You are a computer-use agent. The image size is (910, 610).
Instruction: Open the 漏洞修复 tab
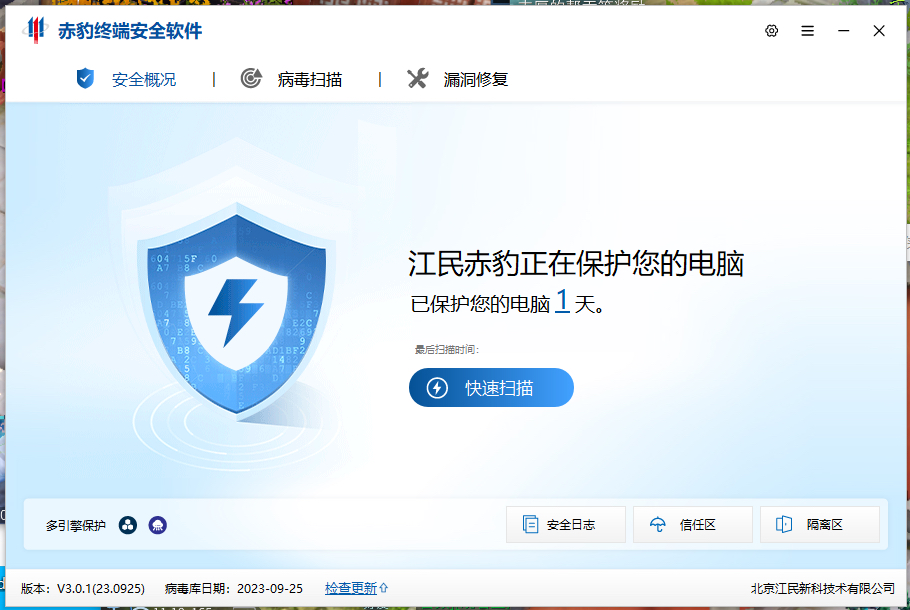[x=458, y=79]
